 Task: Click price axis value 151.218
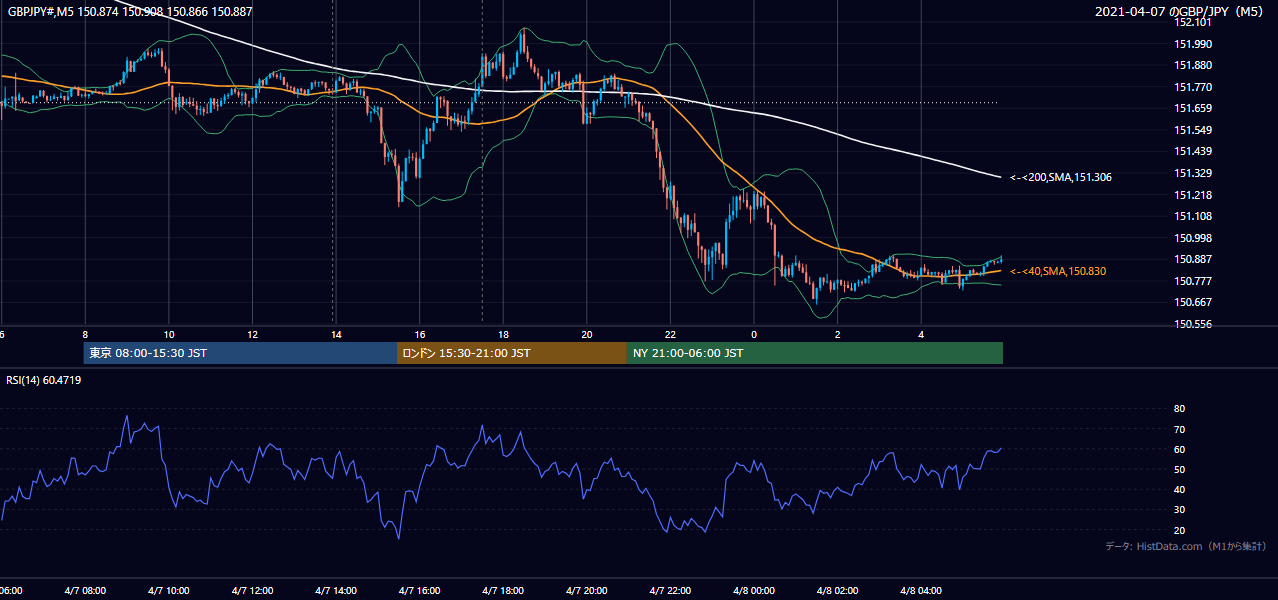[1192, 195]
